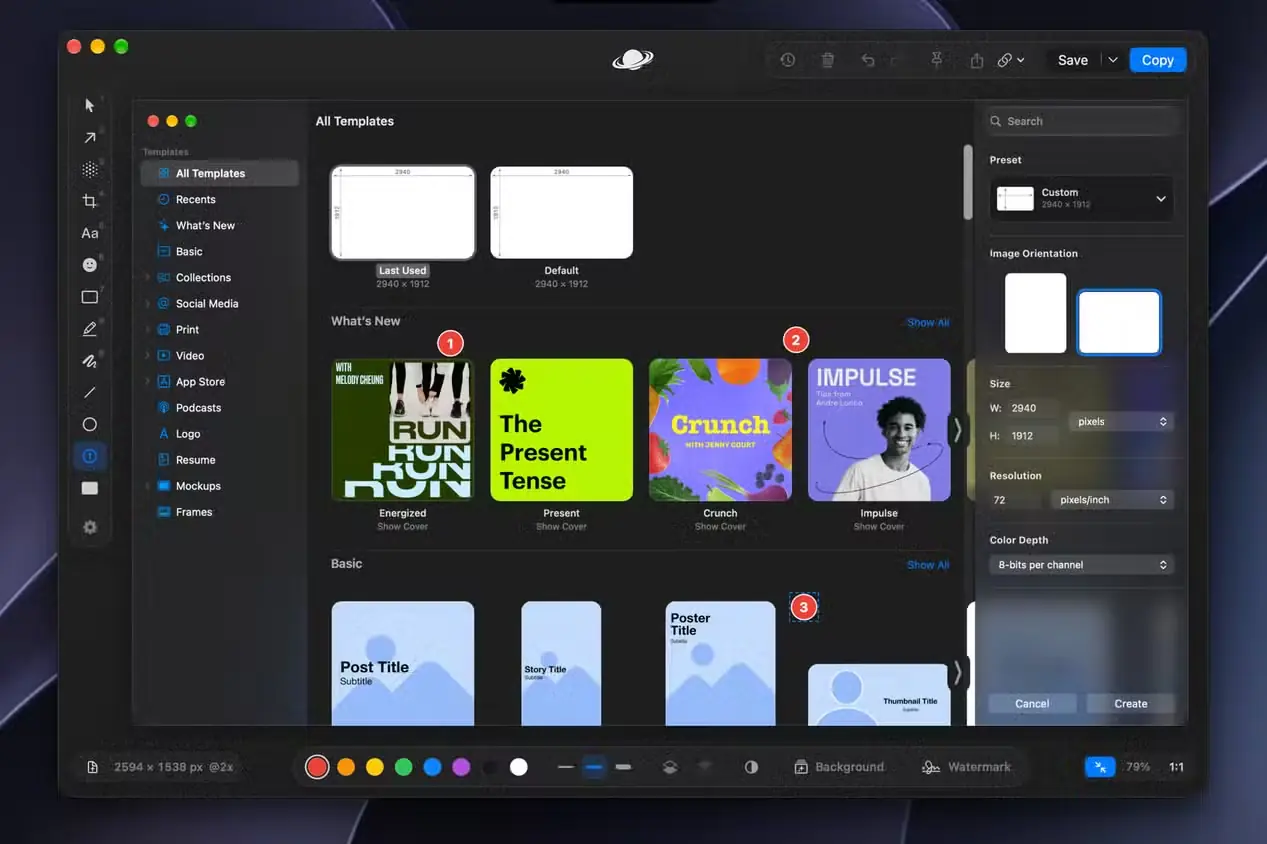The image size is (1267, 844).
Task: Open the Background options button
Action: pyautogui.click(x=839, y=767)
